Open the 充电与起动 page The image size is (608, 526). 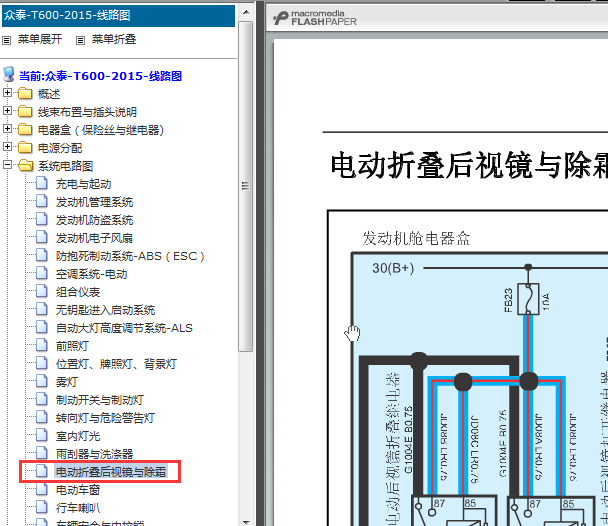click(x=83, y=184)
